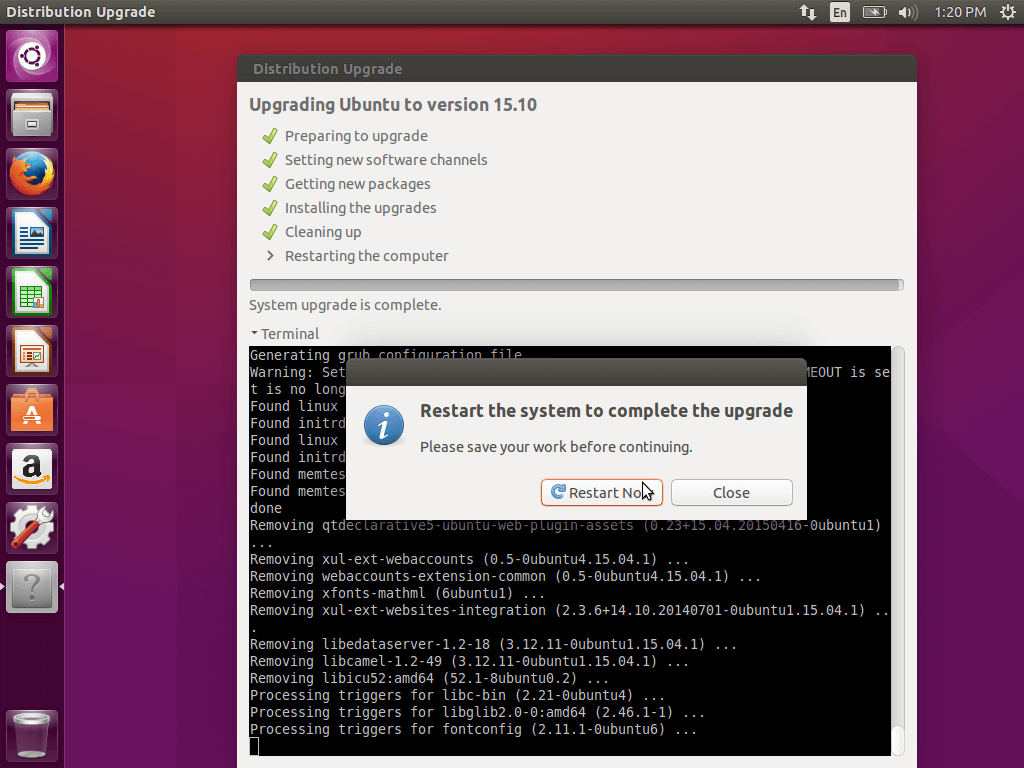The width and height of the screenshot is (1024, 768).
Task: Launch Firefox web browser
Action: (x=33, y=174)
